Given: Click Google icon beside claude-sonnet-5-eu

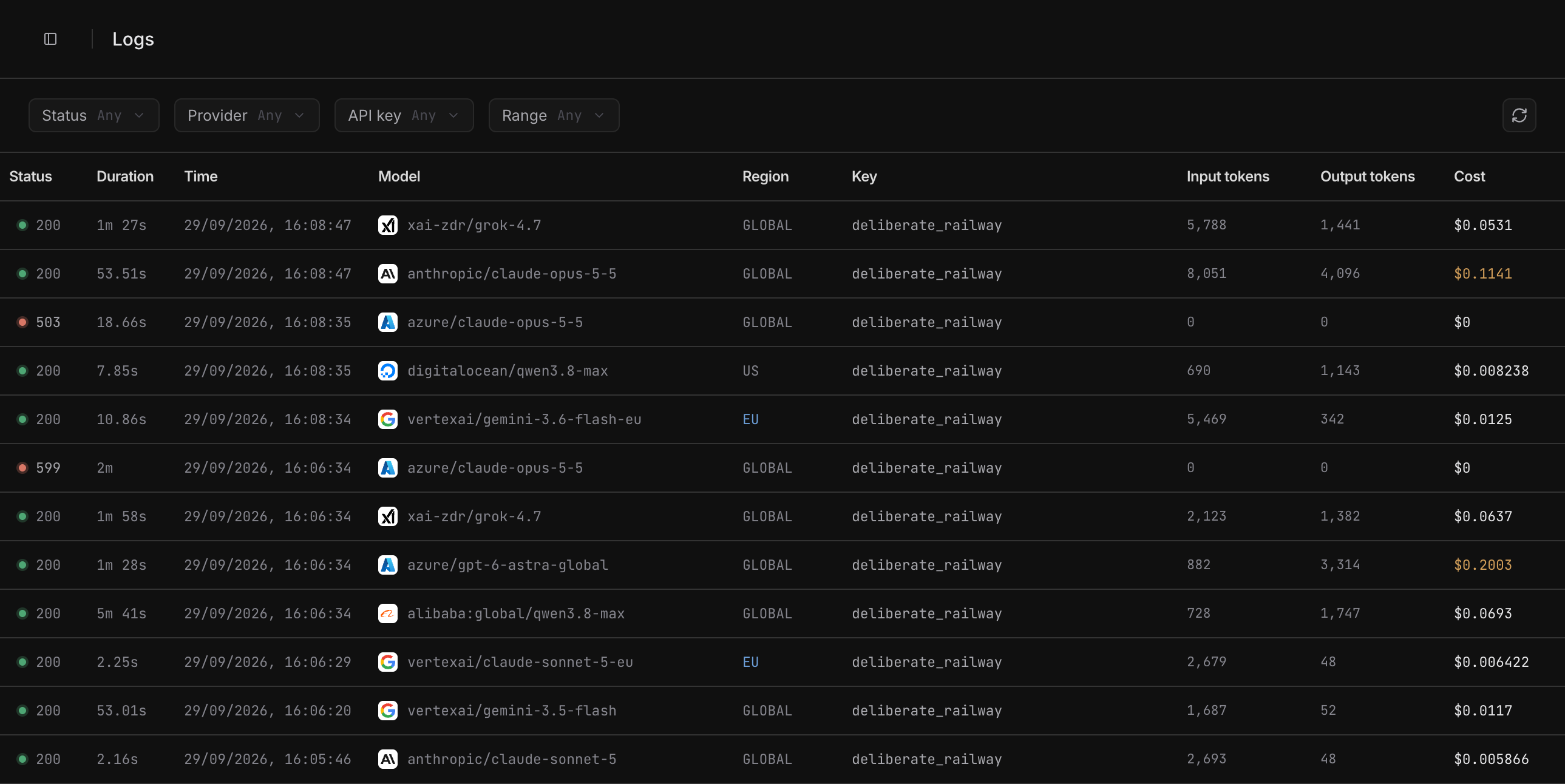Looking at the screenshot, I should pyautogui.click(x=387, y=663).
